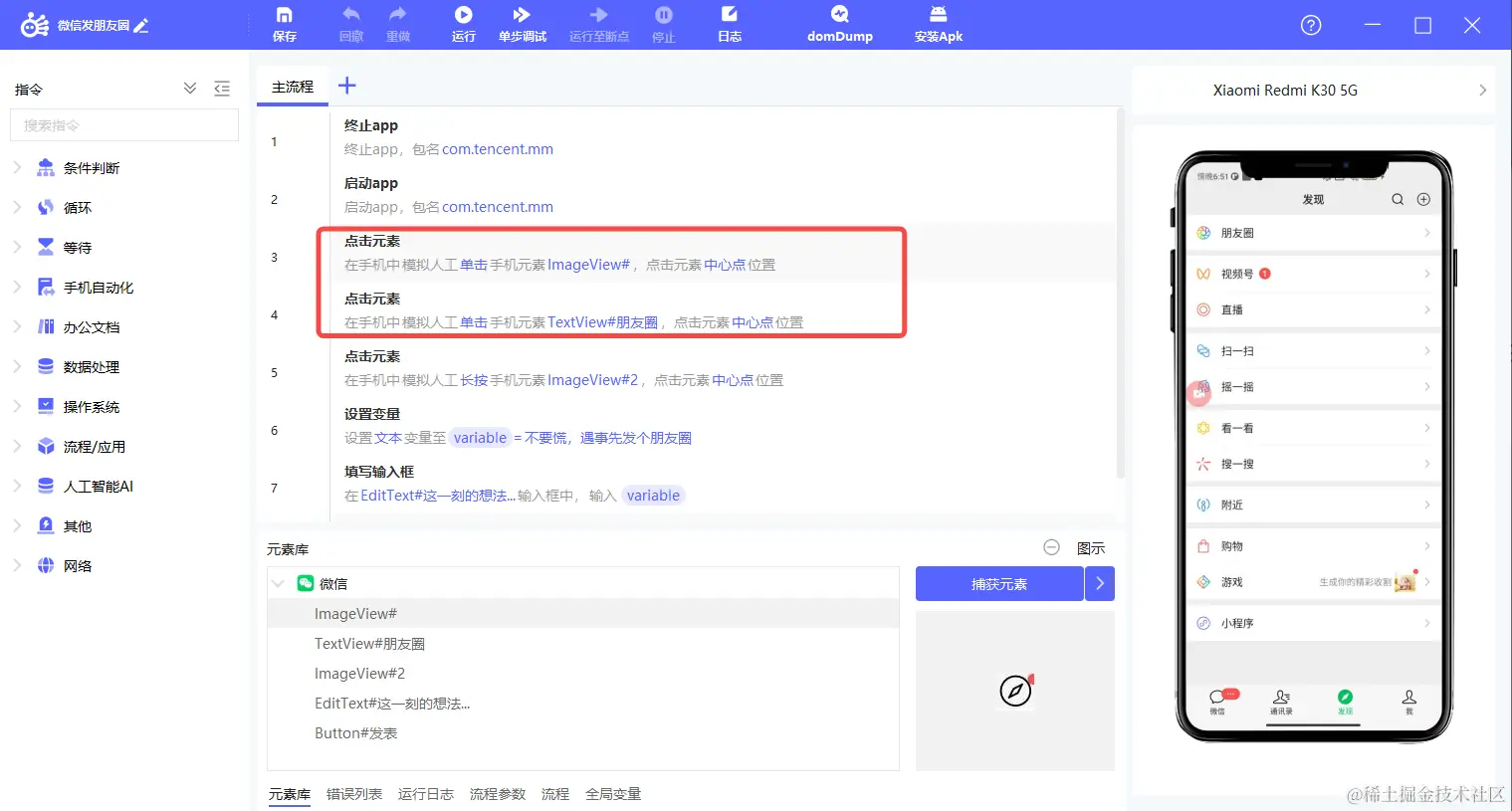Collapse the command panel icon
Viewport: 1512px width, 811px height.
tap(222, 89)
